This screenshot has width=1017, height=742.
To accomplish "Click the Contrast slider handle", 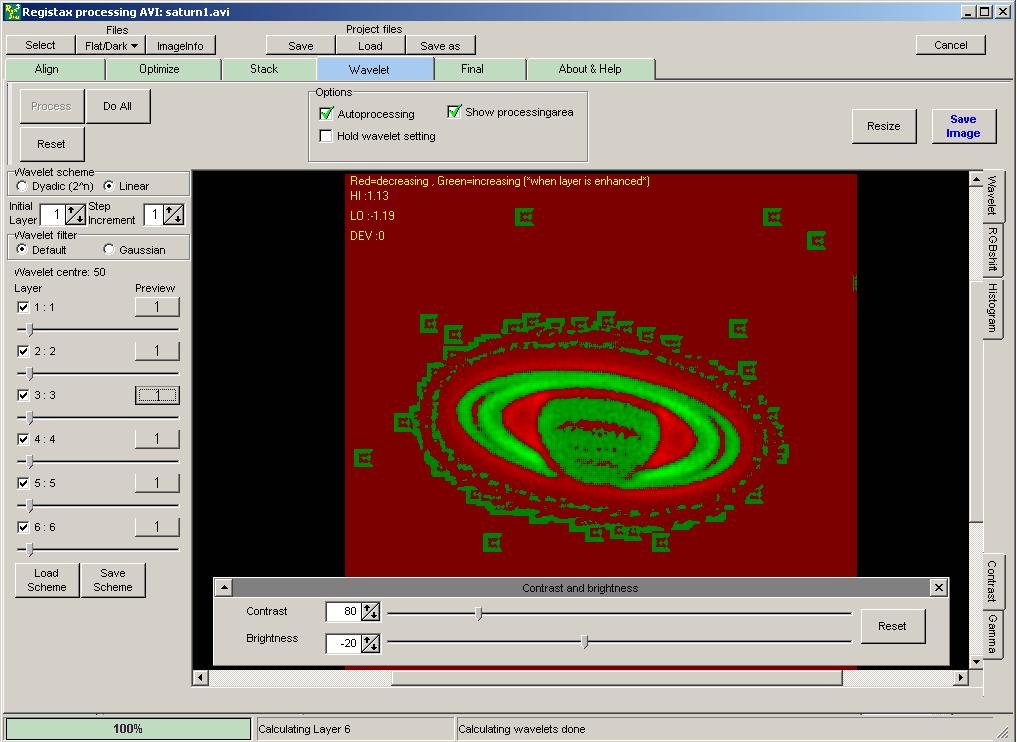I will click(479, 613).
